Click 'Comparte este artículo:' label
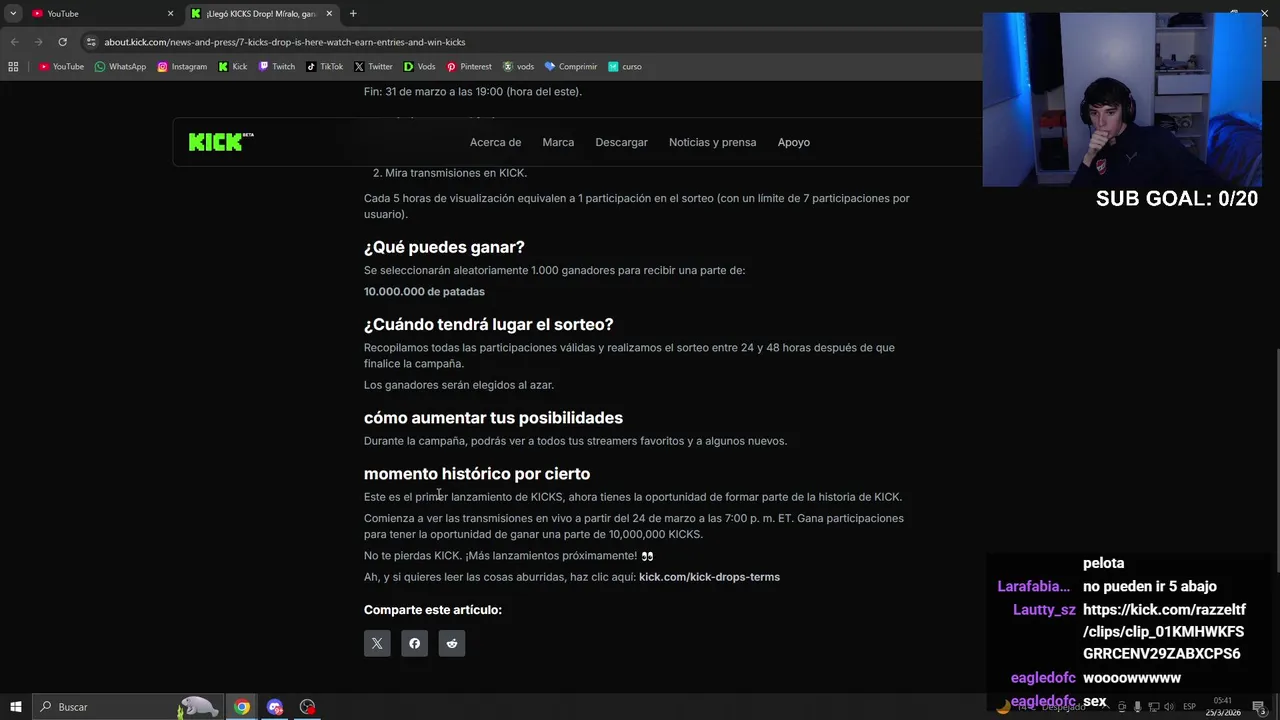The height and width of the screenshot is (720, 1280). tap(433, 610)
